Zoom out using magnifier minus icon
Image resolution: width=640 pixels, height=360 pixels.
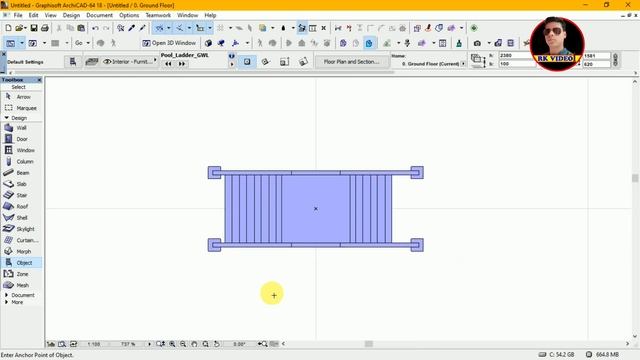click(x=183, y=344)
